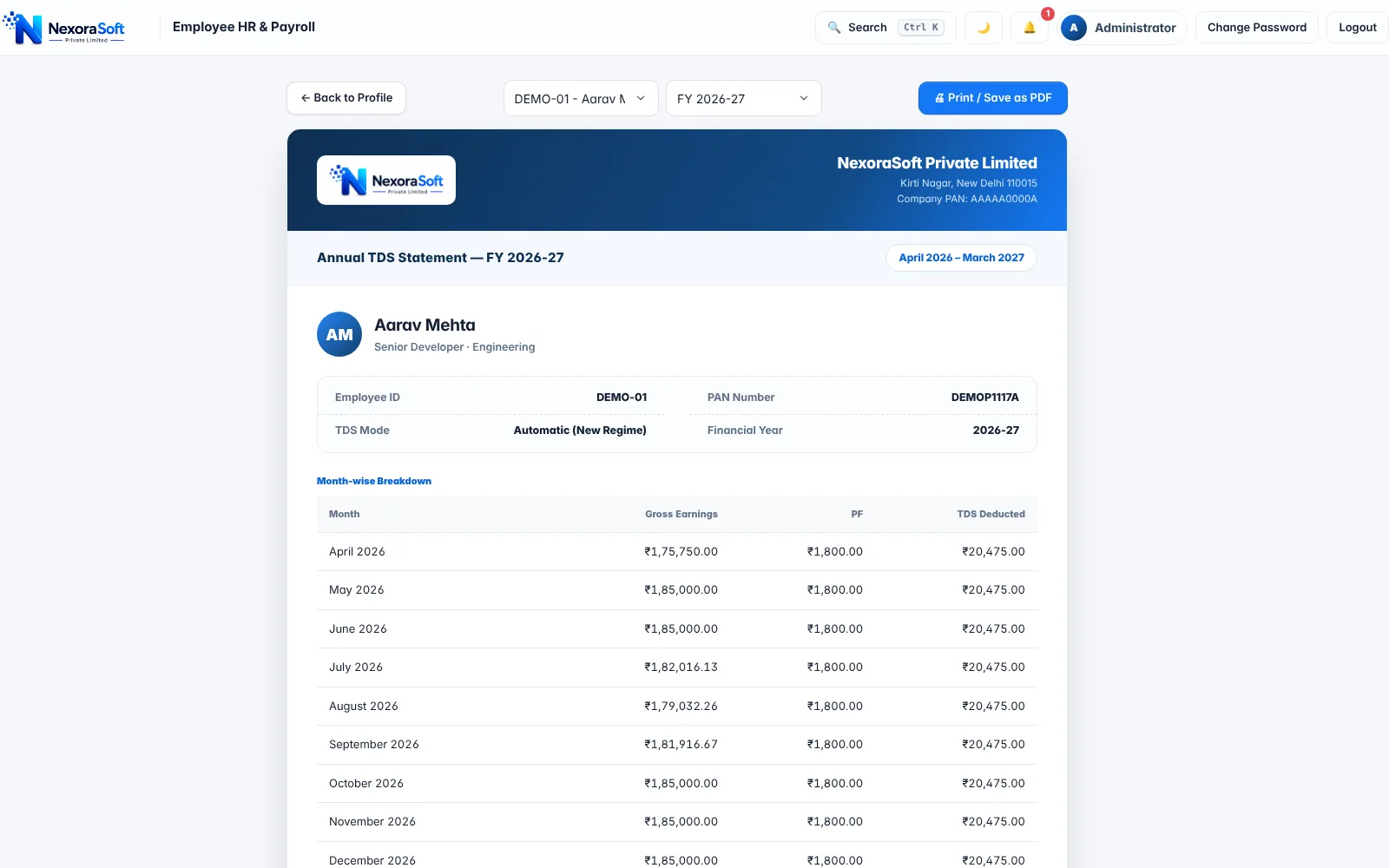Open notifications bell icon
The height and width of the screenshot is (868, 1389).
click(1030, 28)
